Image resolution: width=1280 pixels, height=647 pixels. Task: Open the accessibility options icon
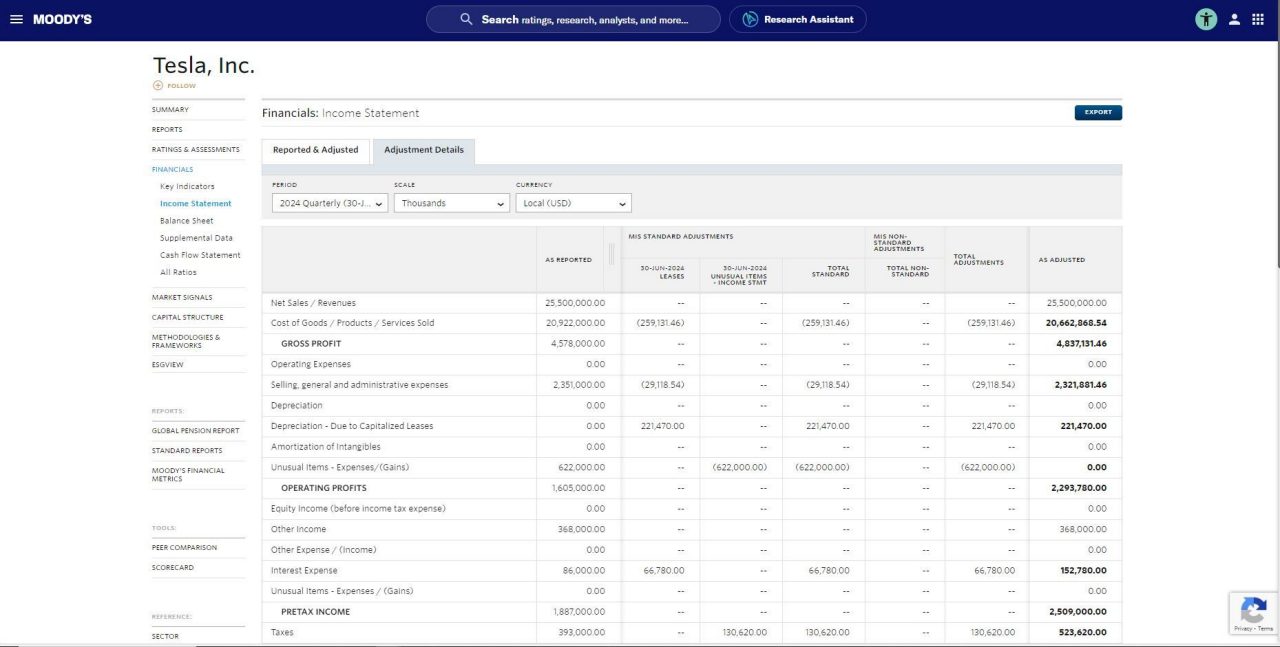(1206, 19)
